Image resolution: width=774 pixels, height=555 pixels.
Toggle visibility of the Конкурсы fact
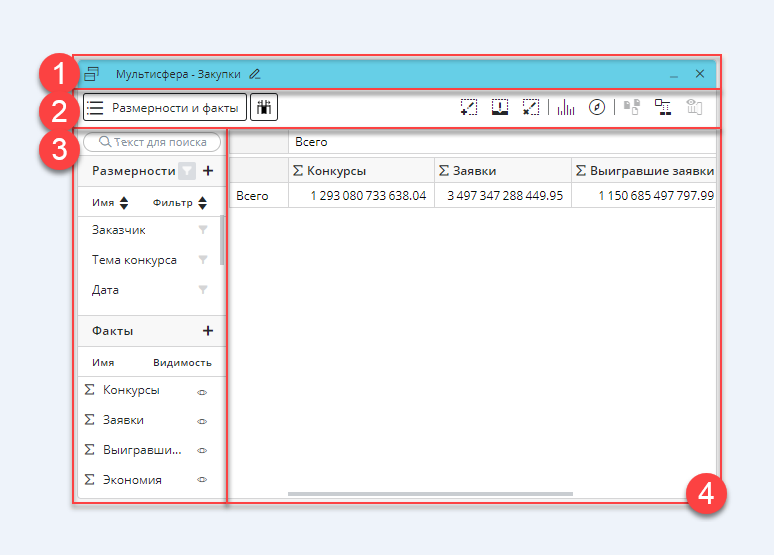click(202, 391)
